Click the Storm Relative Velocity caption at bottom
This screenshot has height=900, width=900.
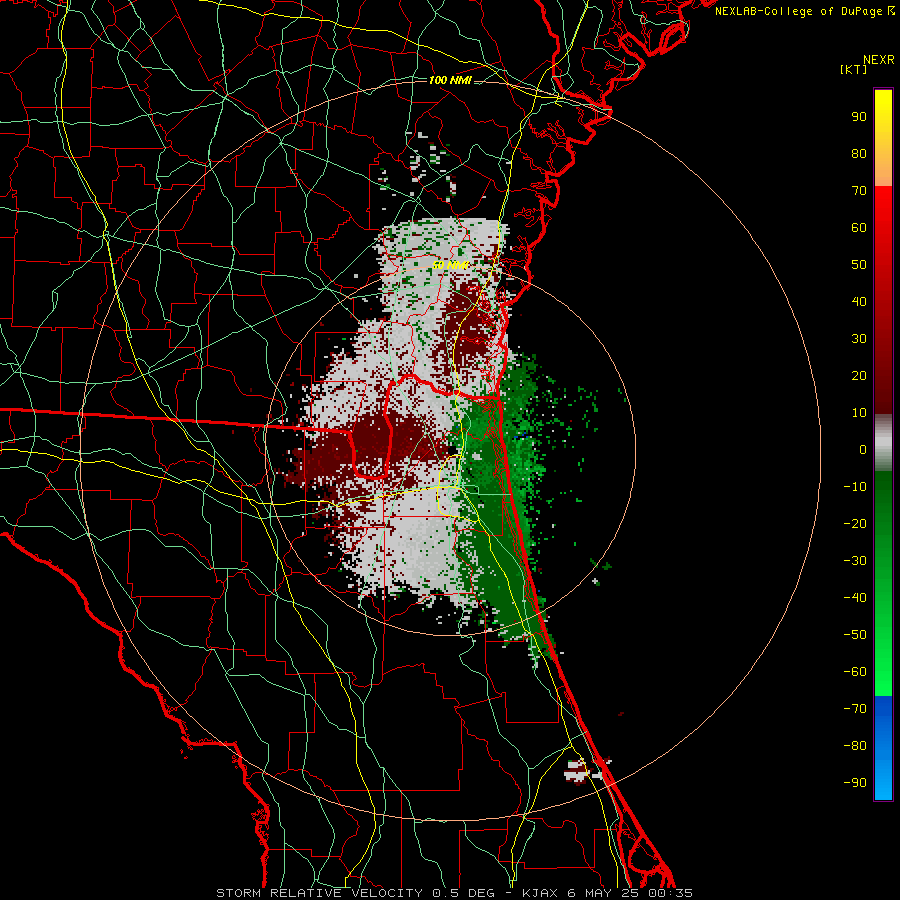454,893
